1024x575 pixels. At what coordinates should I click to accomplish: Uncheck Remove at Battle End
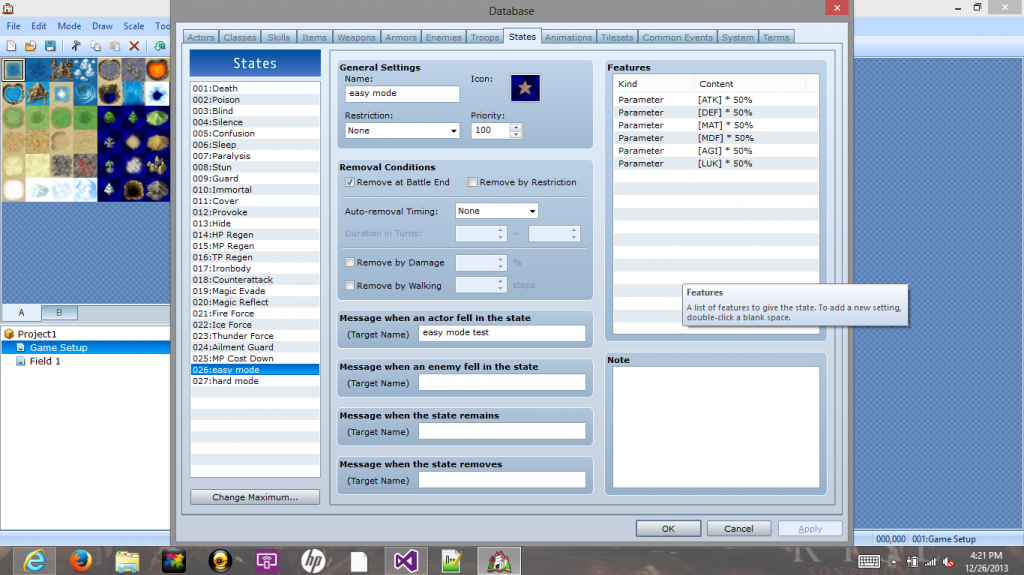tap(350, 183)
